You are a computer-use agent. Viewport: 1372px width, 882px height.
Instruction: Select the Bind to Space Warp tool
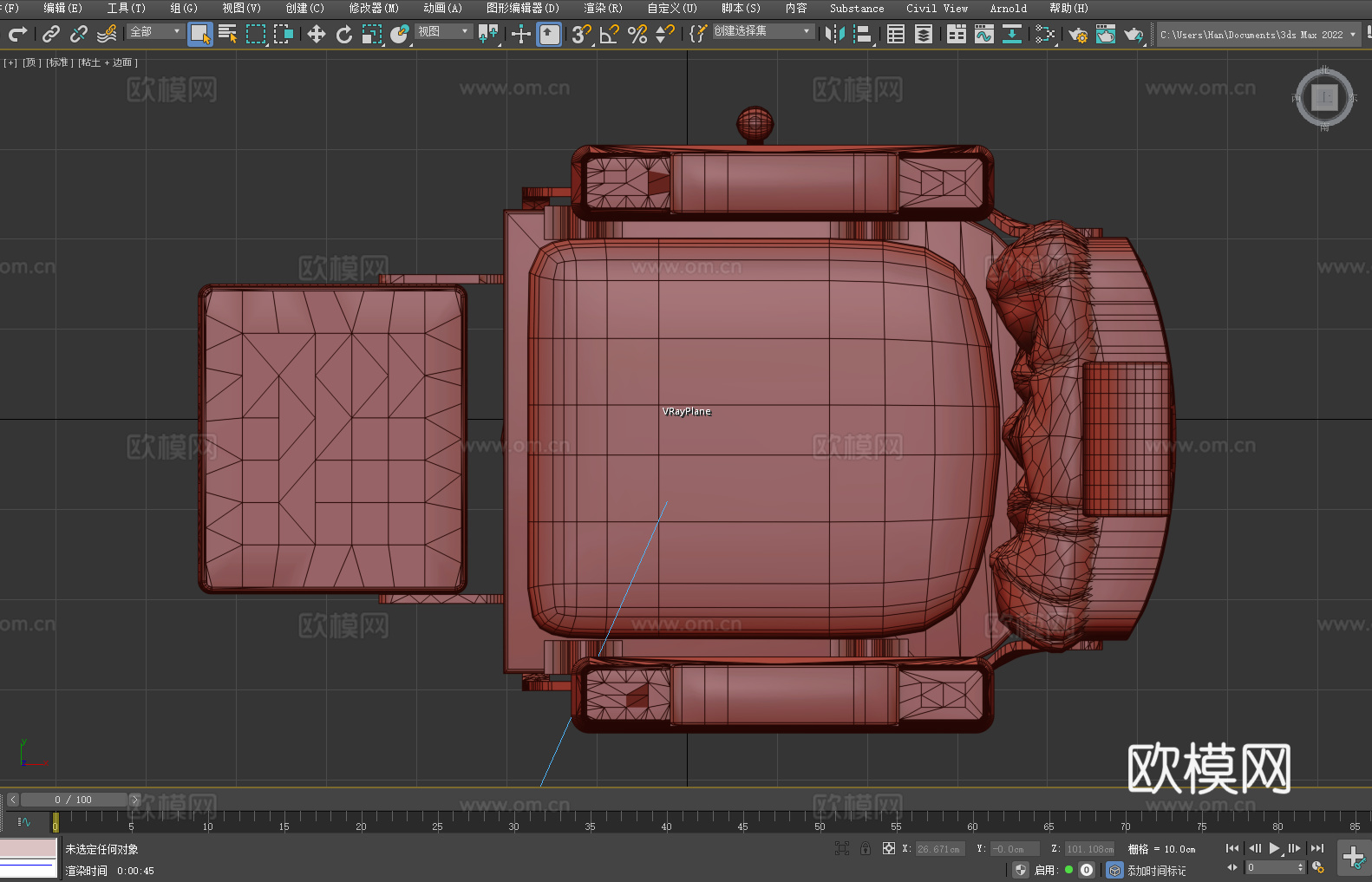(107, 34)
